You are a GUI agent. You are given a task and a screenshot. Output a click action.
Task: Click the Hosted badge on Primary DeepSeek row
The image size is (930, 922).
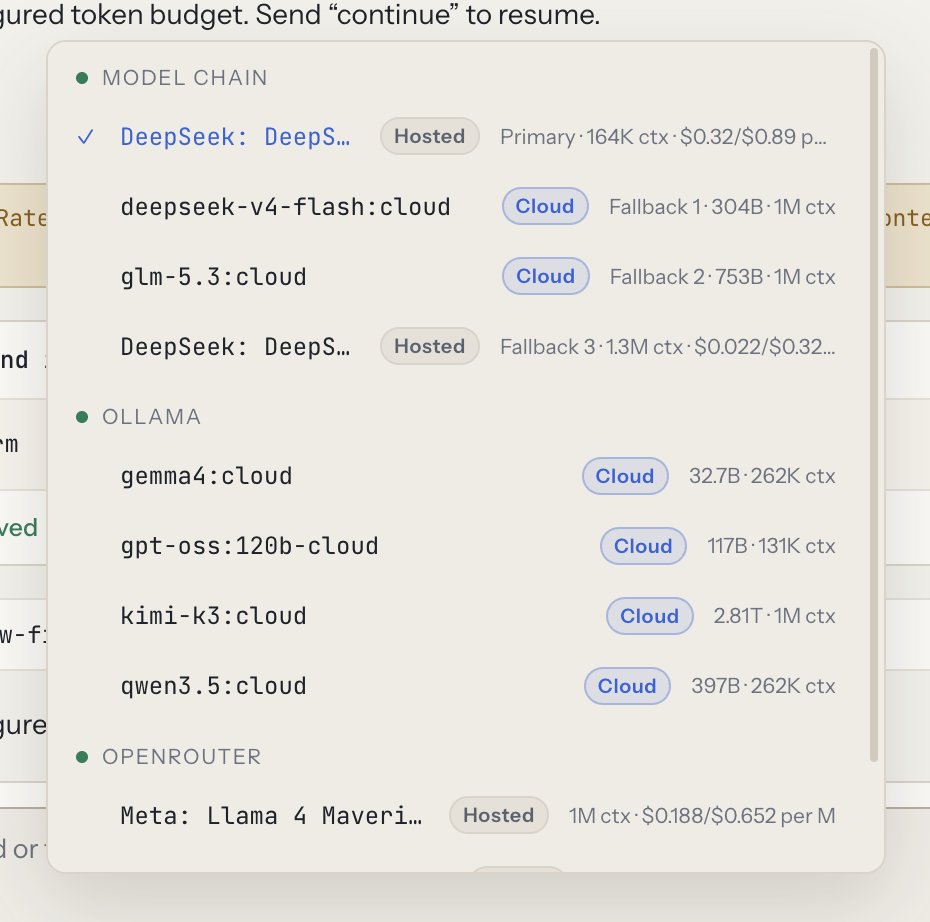[430, 136]
